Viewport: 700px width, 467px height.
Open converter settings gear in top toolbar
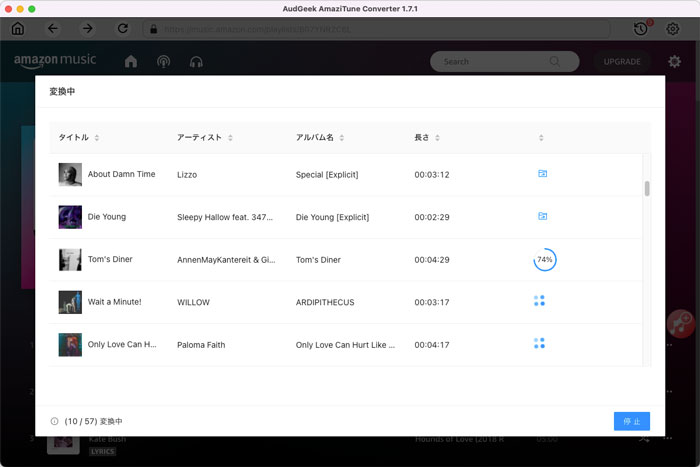coord(673,29)
